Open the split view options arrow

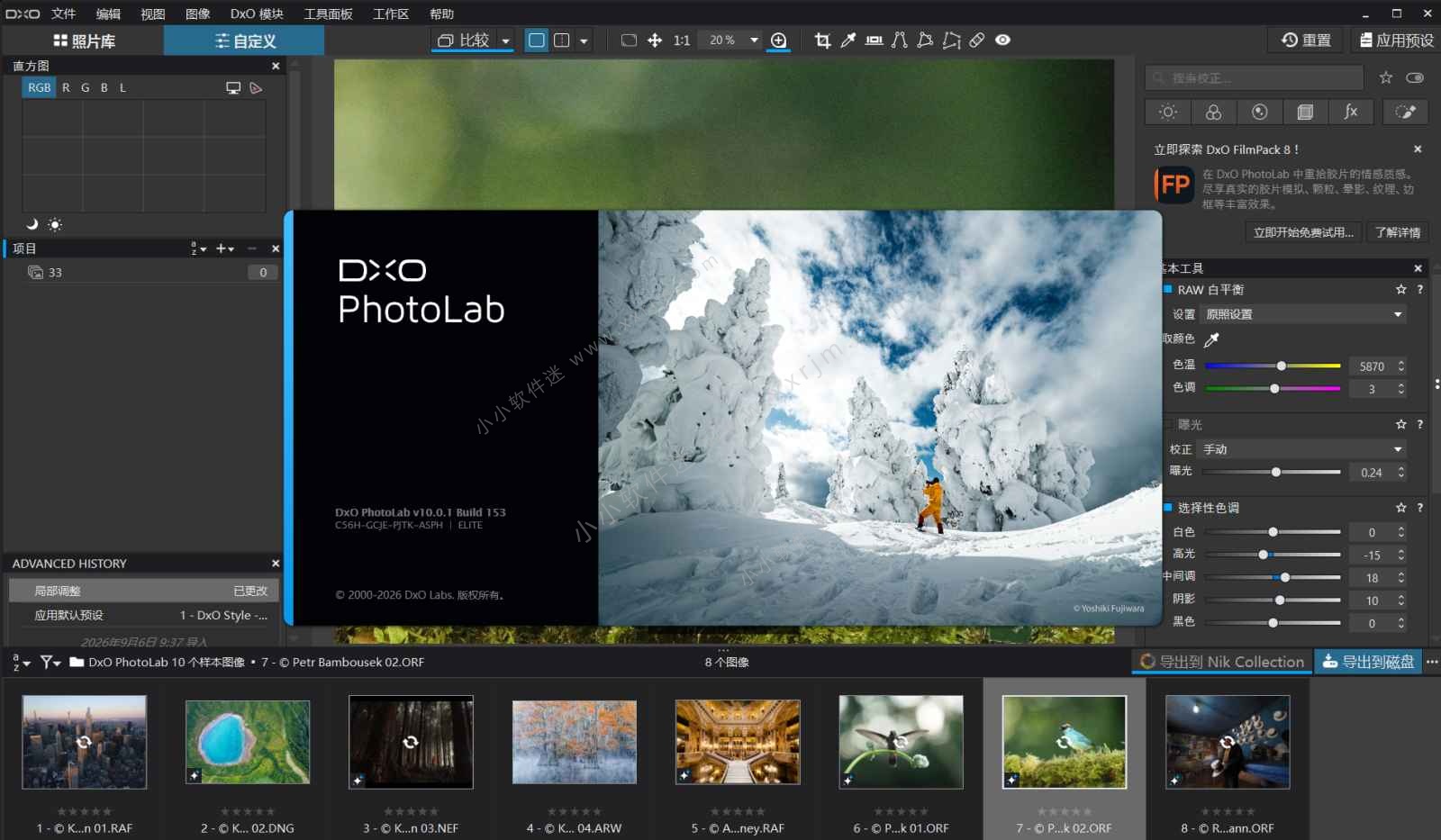coord(584,41)
